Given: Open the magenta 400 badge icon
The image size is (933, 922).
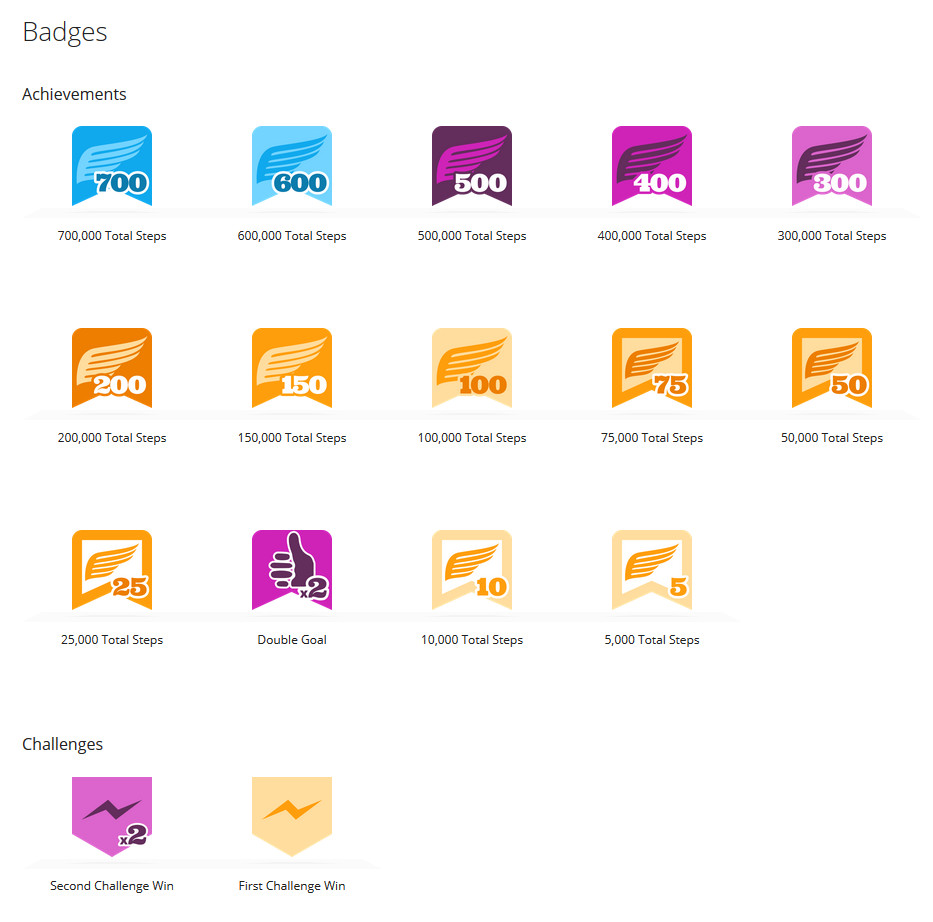Looking at the screenshot, I should point(652,166).
